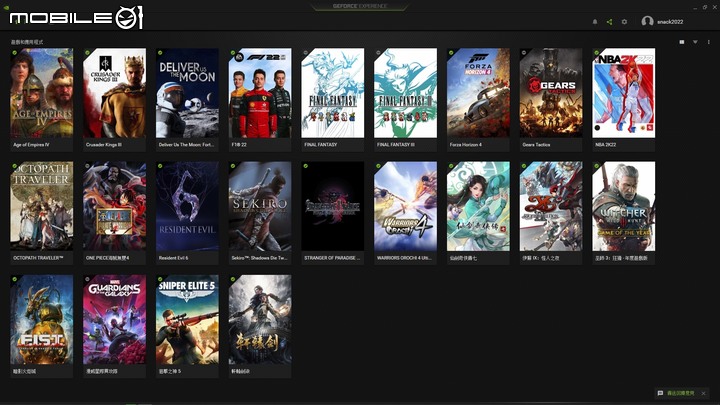Click the 'Resident Evil 6' title label

click(x=173, y=258)
